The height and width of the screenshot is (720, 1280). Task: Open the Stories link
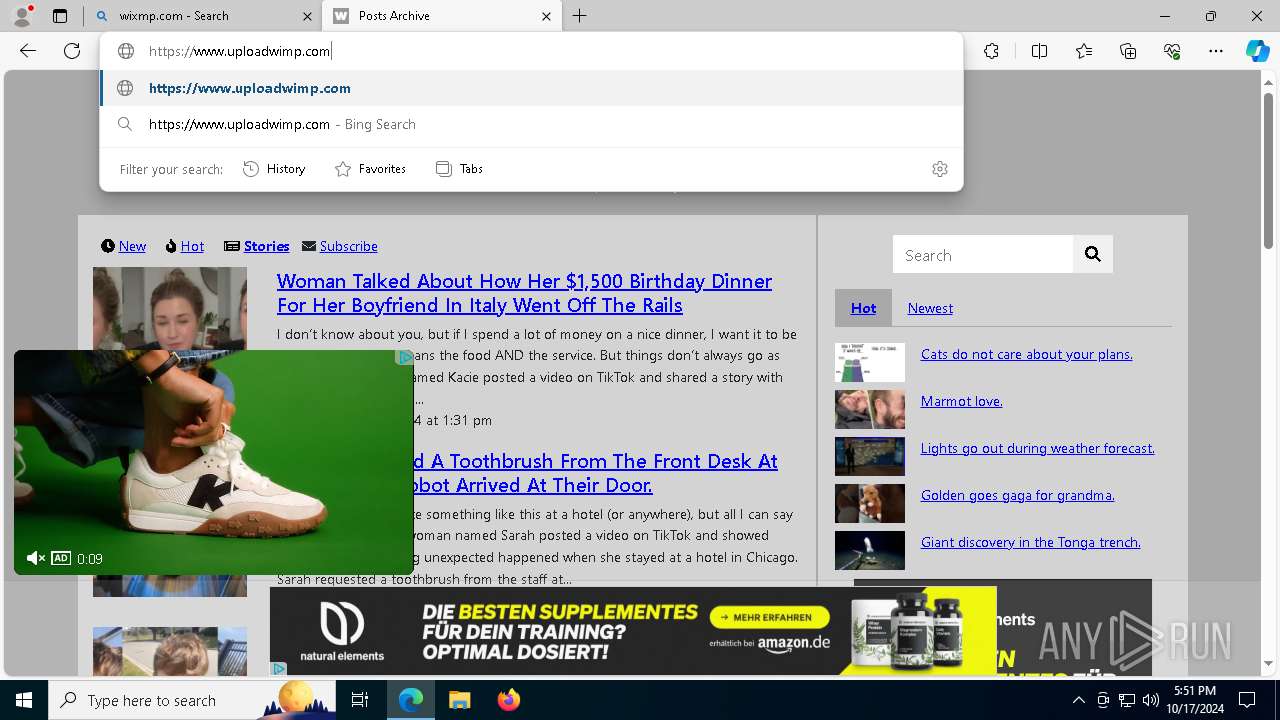click(x=266, y=246)
